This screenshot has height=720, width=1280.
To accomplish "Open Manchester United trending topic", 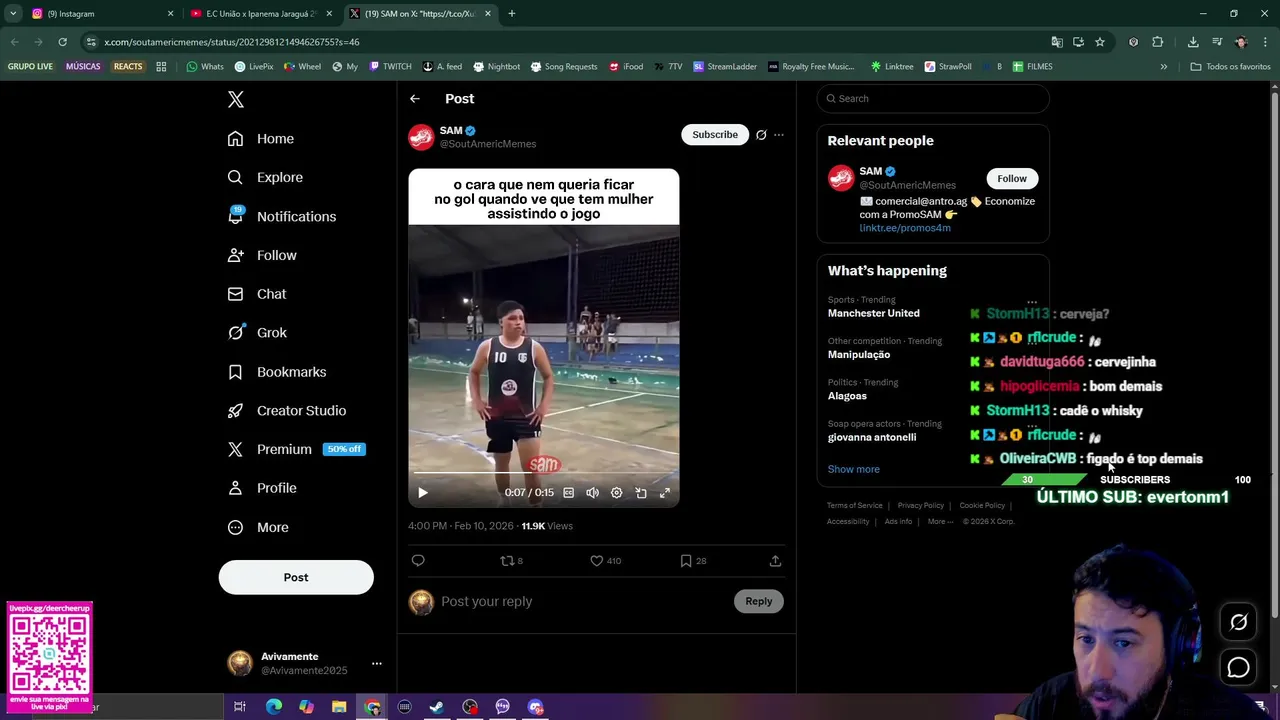I will [874, 313].
